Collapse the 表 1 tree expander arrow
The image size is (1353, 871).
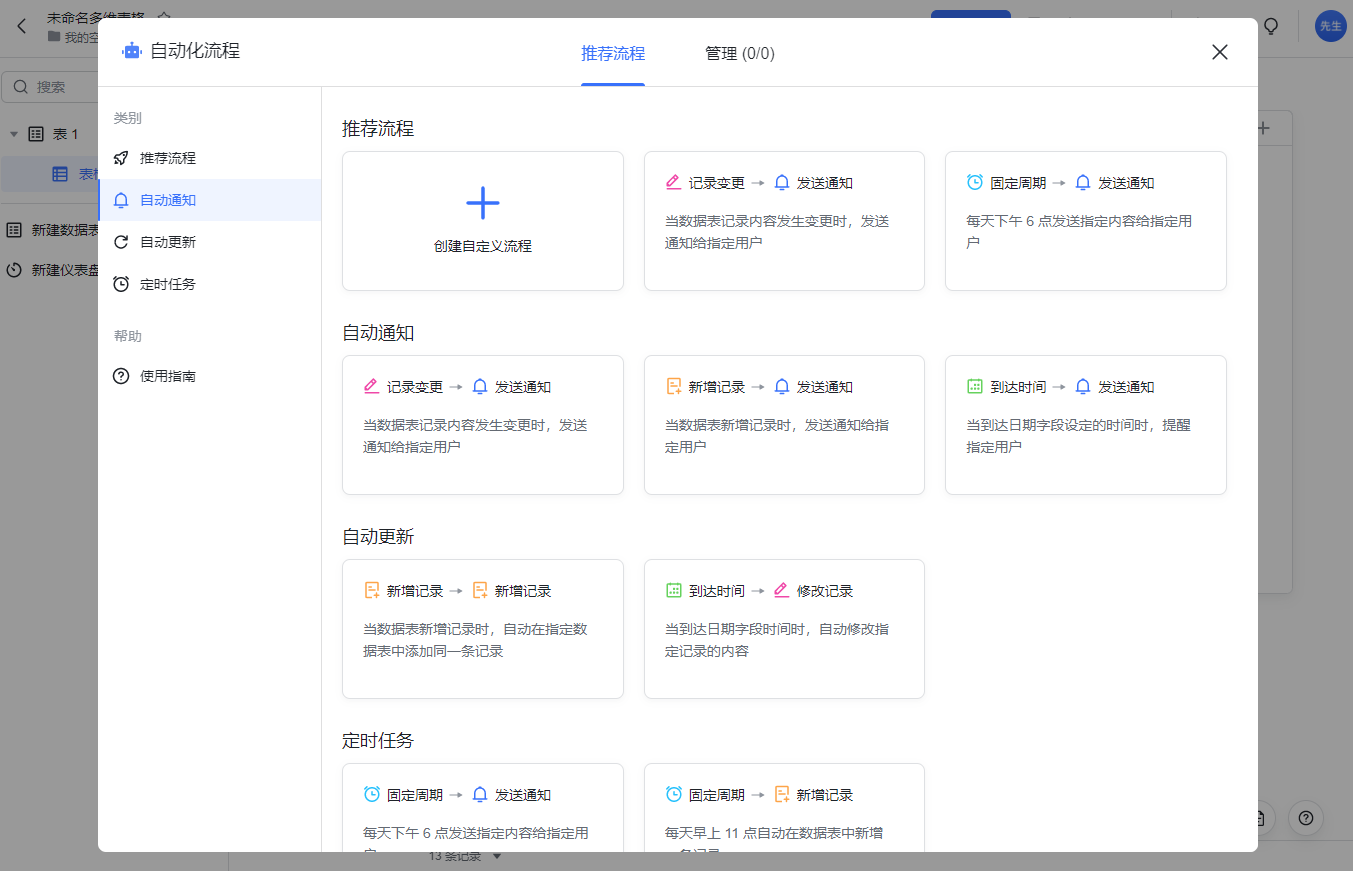14,134
